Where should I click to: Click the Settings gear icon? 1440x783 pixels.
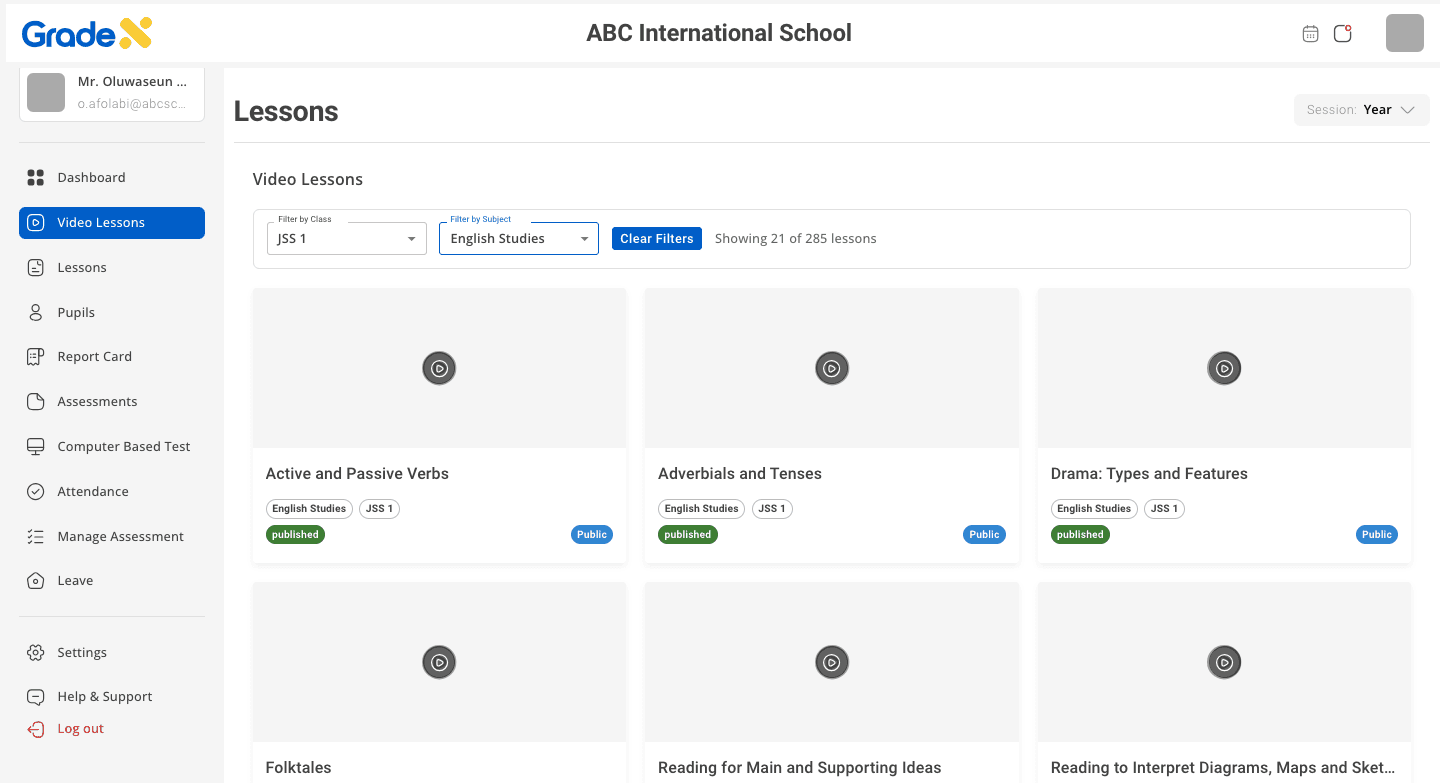36,653
